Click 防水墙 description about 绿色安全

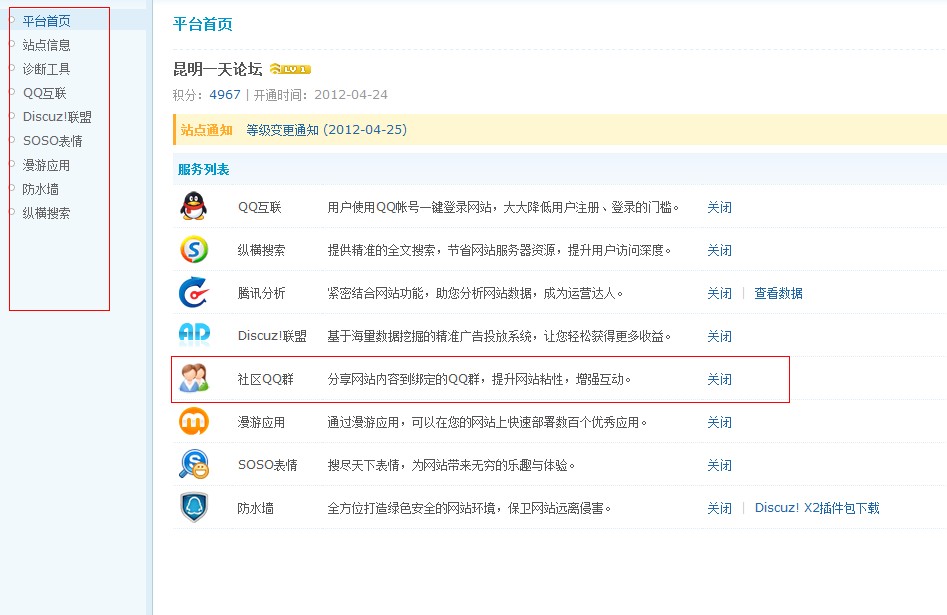(x=469, y=508)
